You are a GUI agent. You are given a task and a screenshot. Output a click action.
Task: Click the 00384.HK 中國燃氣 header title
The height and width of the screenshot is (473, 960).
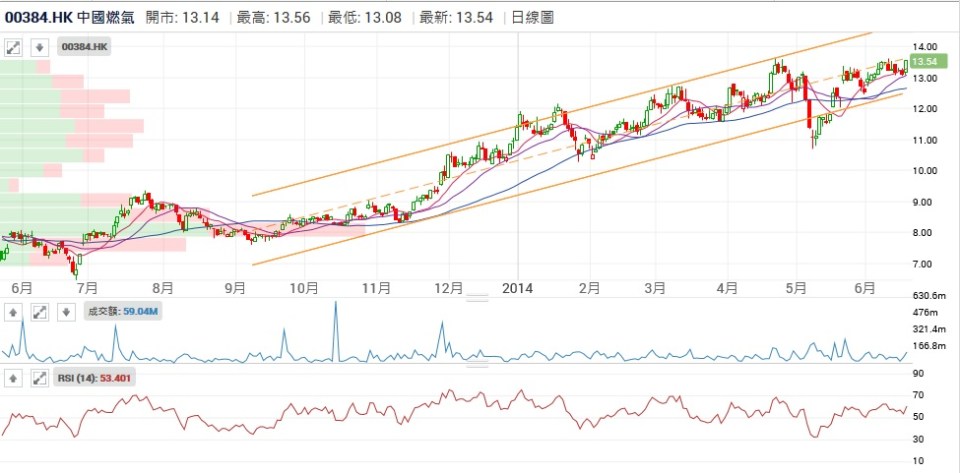(67, 17)
